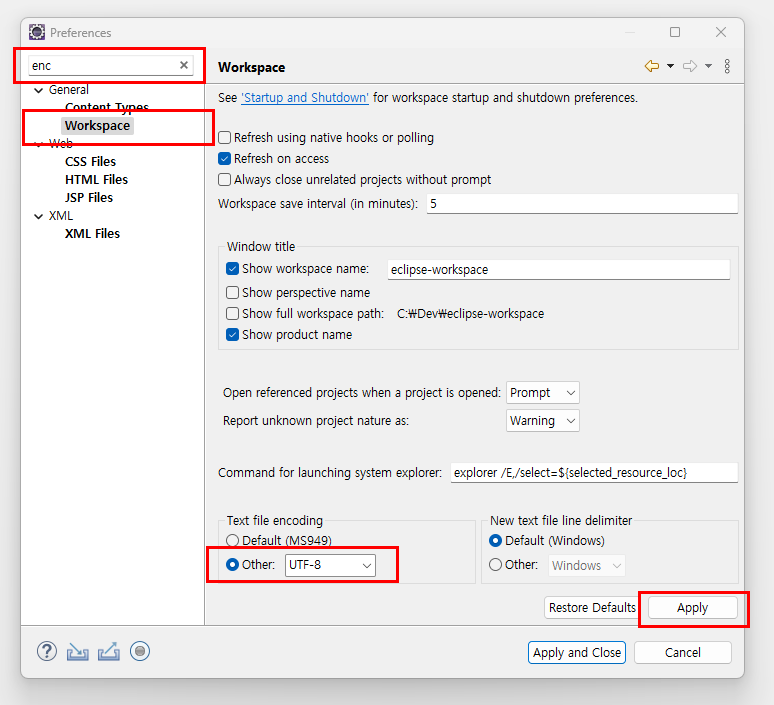Open the three-dot view menu icon
Screen dimensions: 774x705
tap(727, 66)
